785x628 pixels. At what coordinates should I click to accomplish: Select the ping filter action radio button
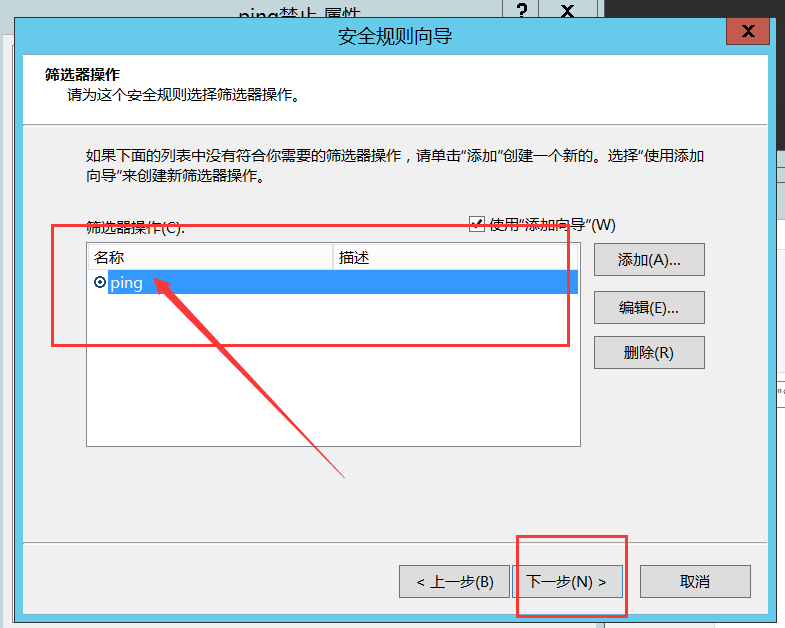pyautogui.click(x=100, y=282)
